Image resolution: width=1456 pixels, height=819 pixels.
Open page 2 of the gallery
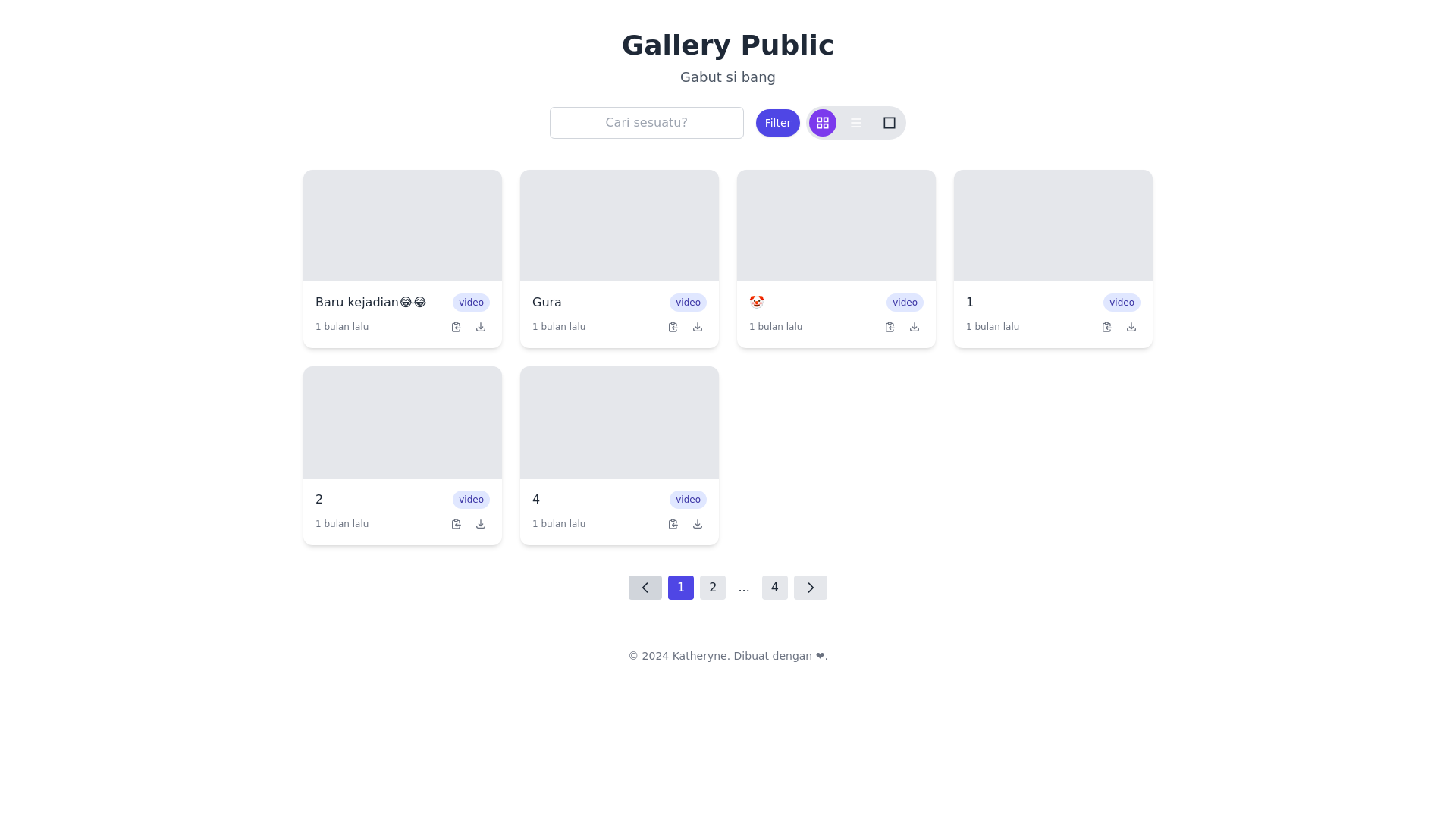(x=712, y=587)
